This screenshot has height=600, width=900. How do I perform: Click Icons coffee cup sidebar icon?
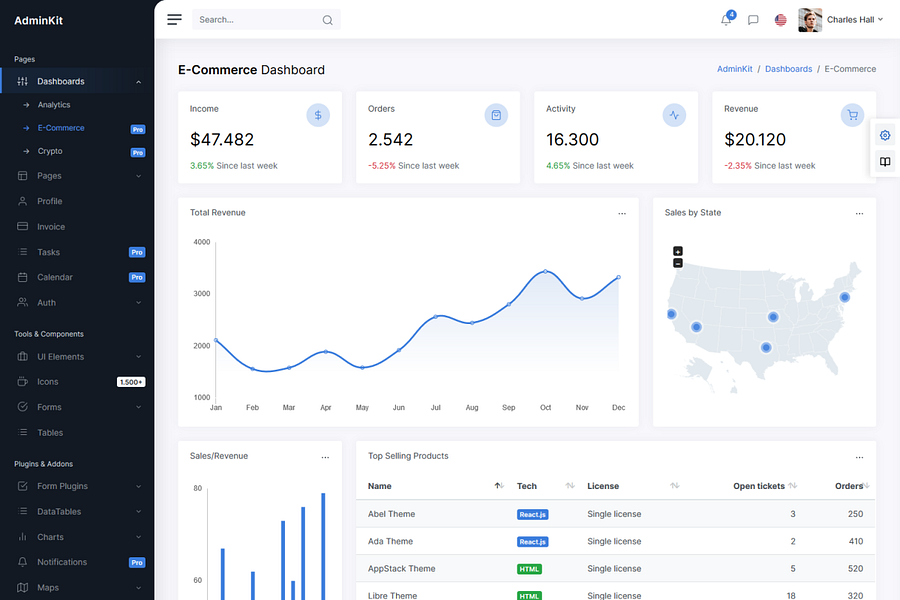click(x=22, y=382)
